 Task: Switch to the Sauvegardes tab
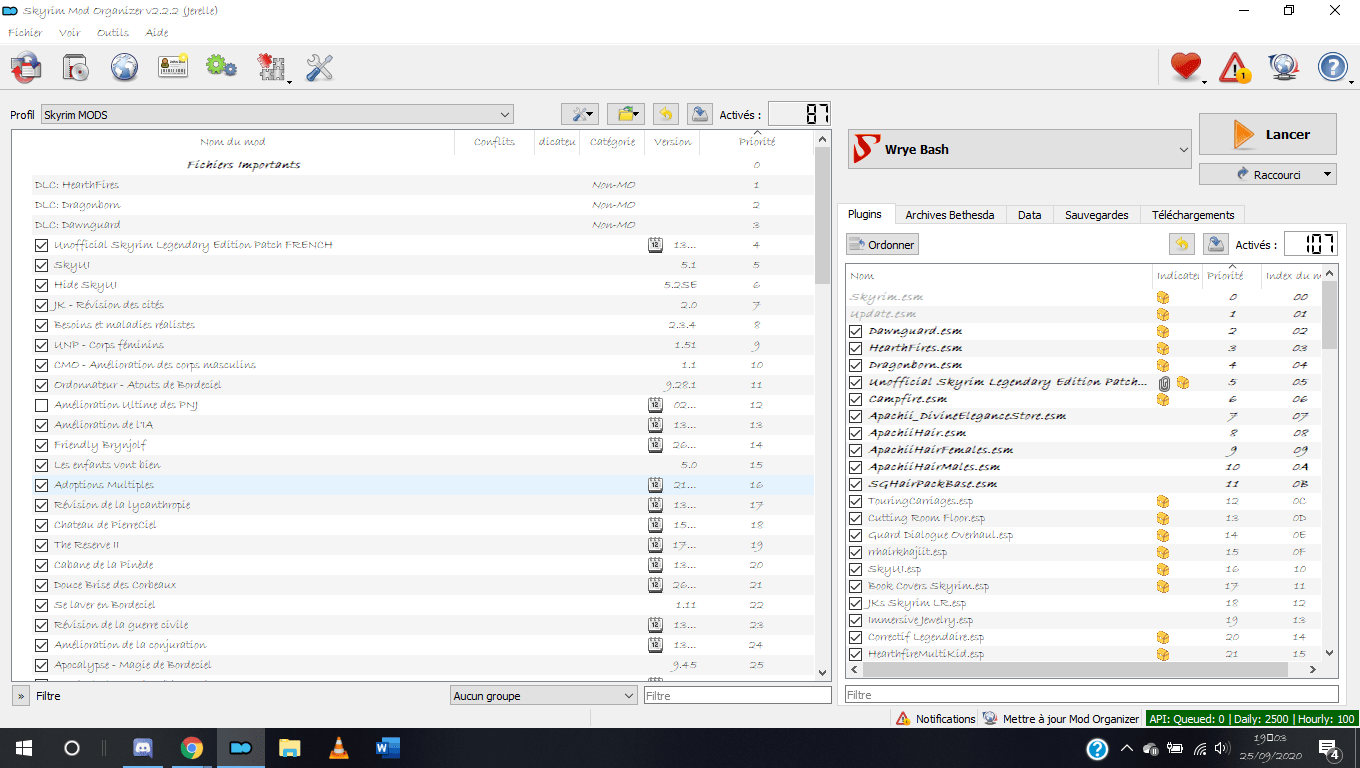[x=1097, y=215]
